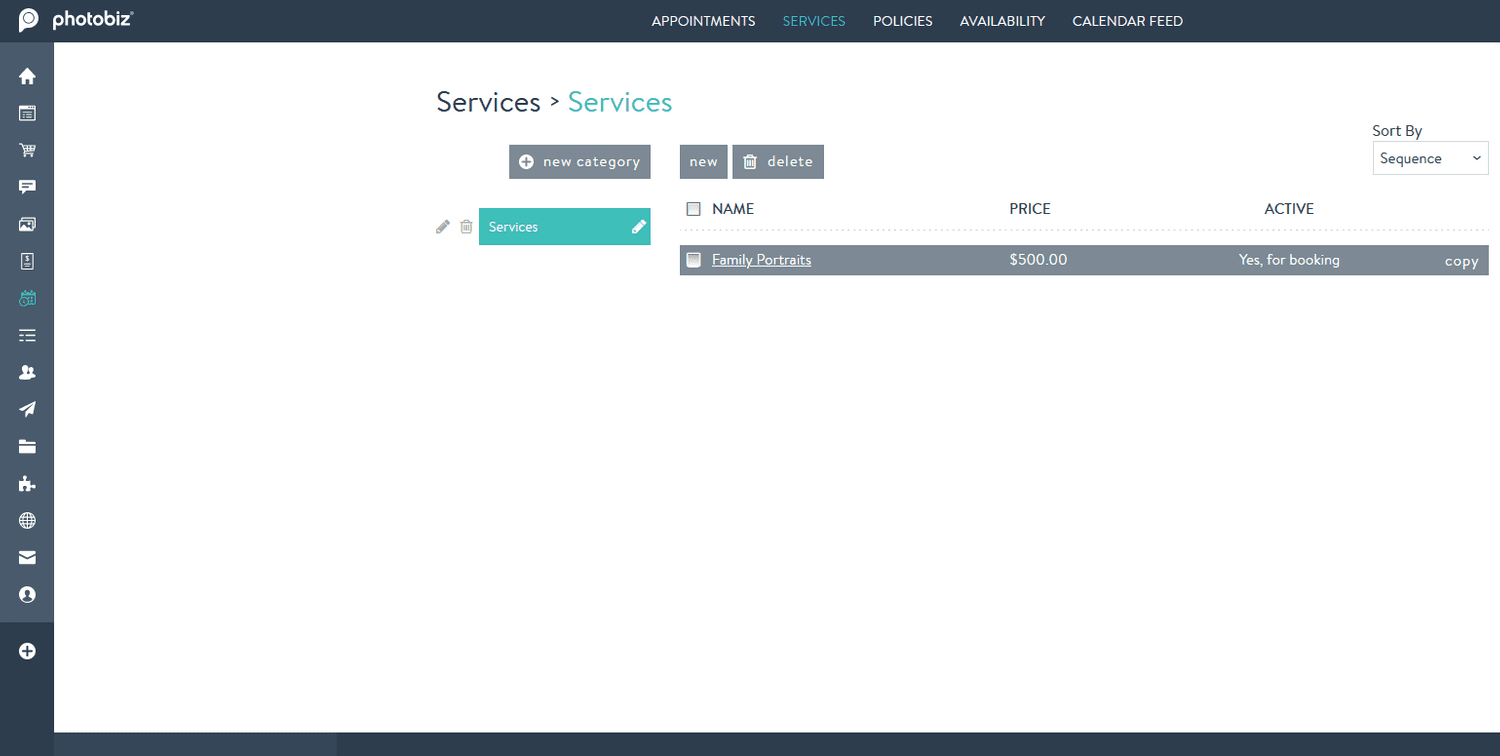This screenshot has width=1500, height=756.
Task: Open the AVAILABILITY section
Action: 1002,21
